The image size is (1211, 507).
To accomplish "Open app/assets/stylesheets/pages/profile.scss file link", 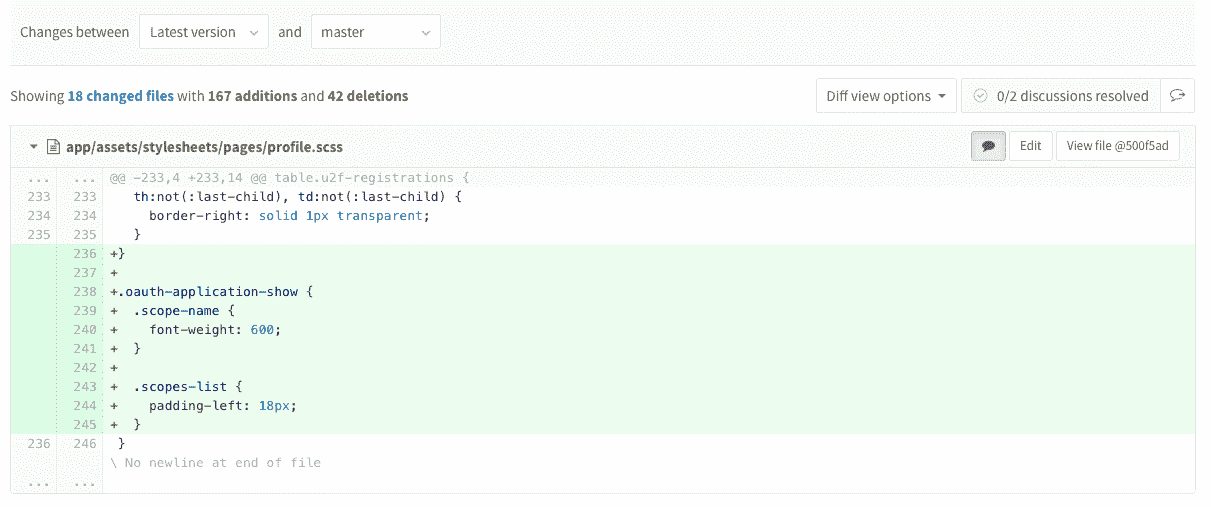I will [204, 147].
